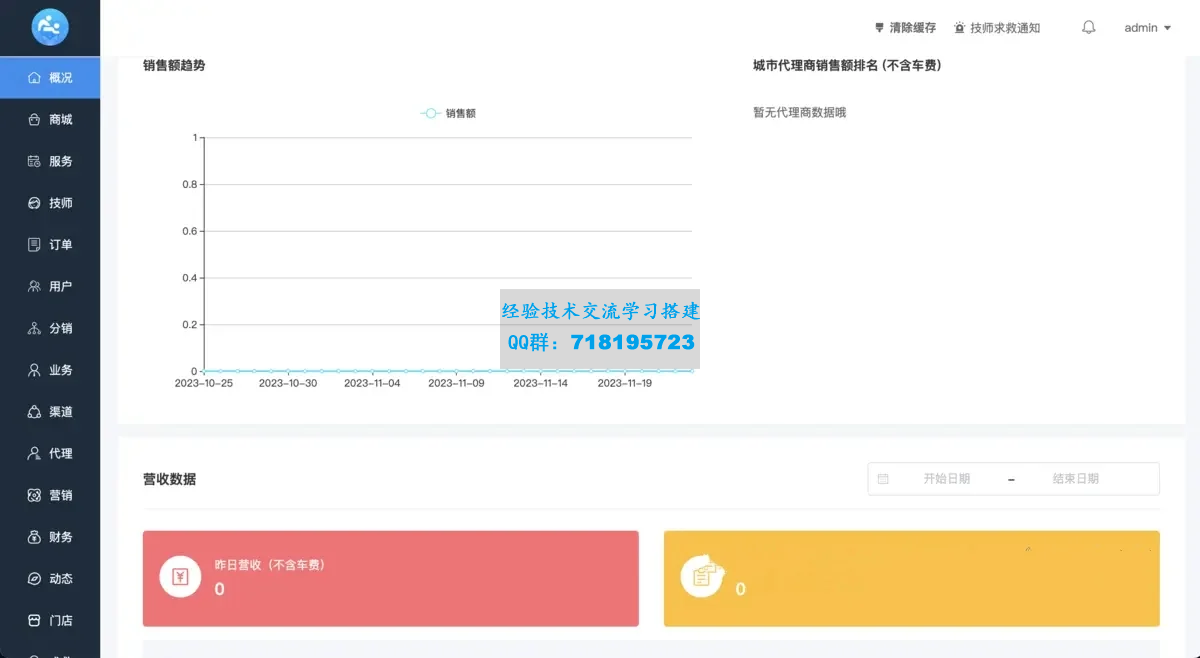Go to the 订单 orders menu
The height and width of the screenshot is (658, 1200).
pyautogui.click(x=50, y=245)
